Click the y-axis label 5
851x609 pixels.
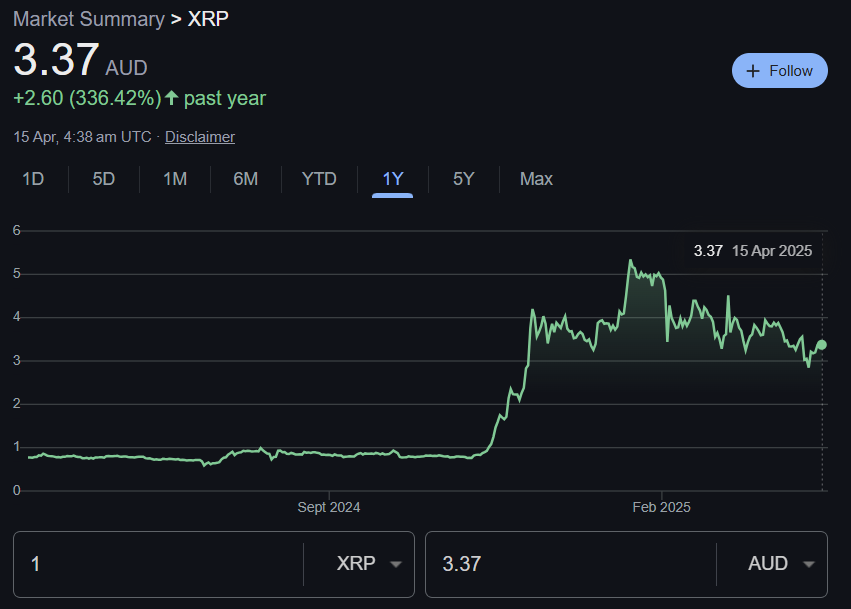pyautogui.click(x=17, y=274)
